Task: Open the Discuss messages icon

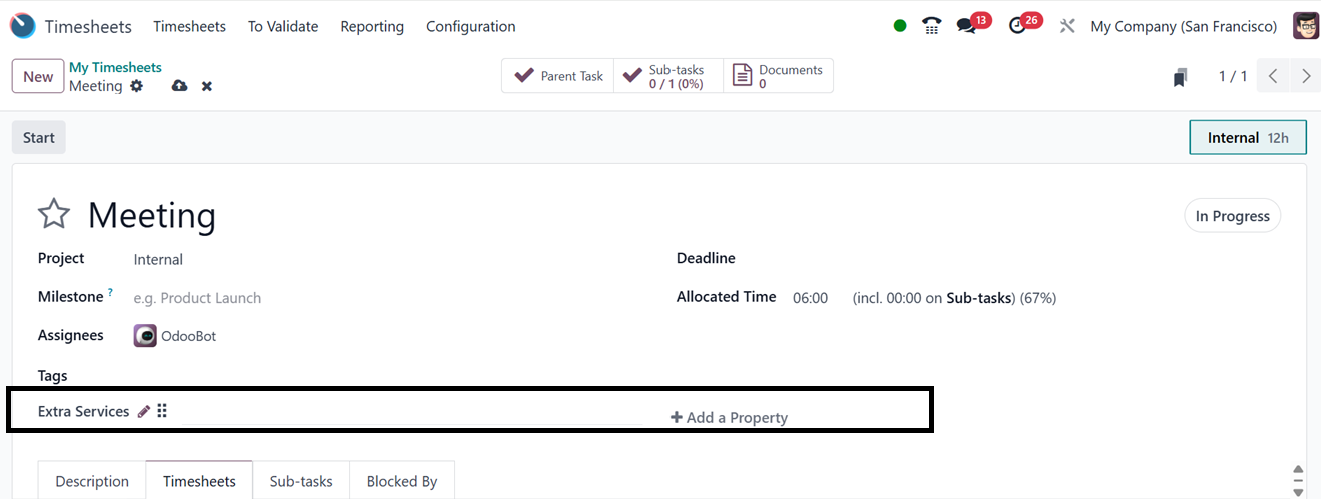Action: click(966, 26)
